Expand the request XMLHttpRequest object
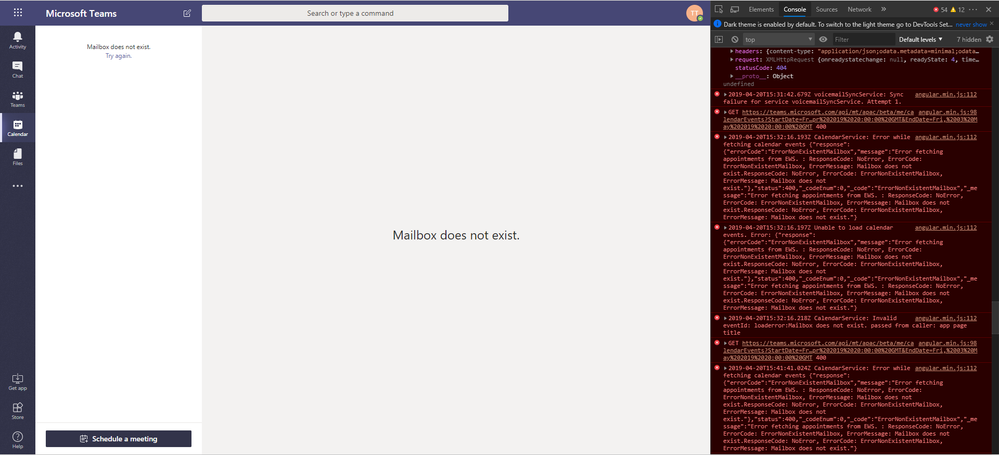999x455 pixels. pos(732,59)
